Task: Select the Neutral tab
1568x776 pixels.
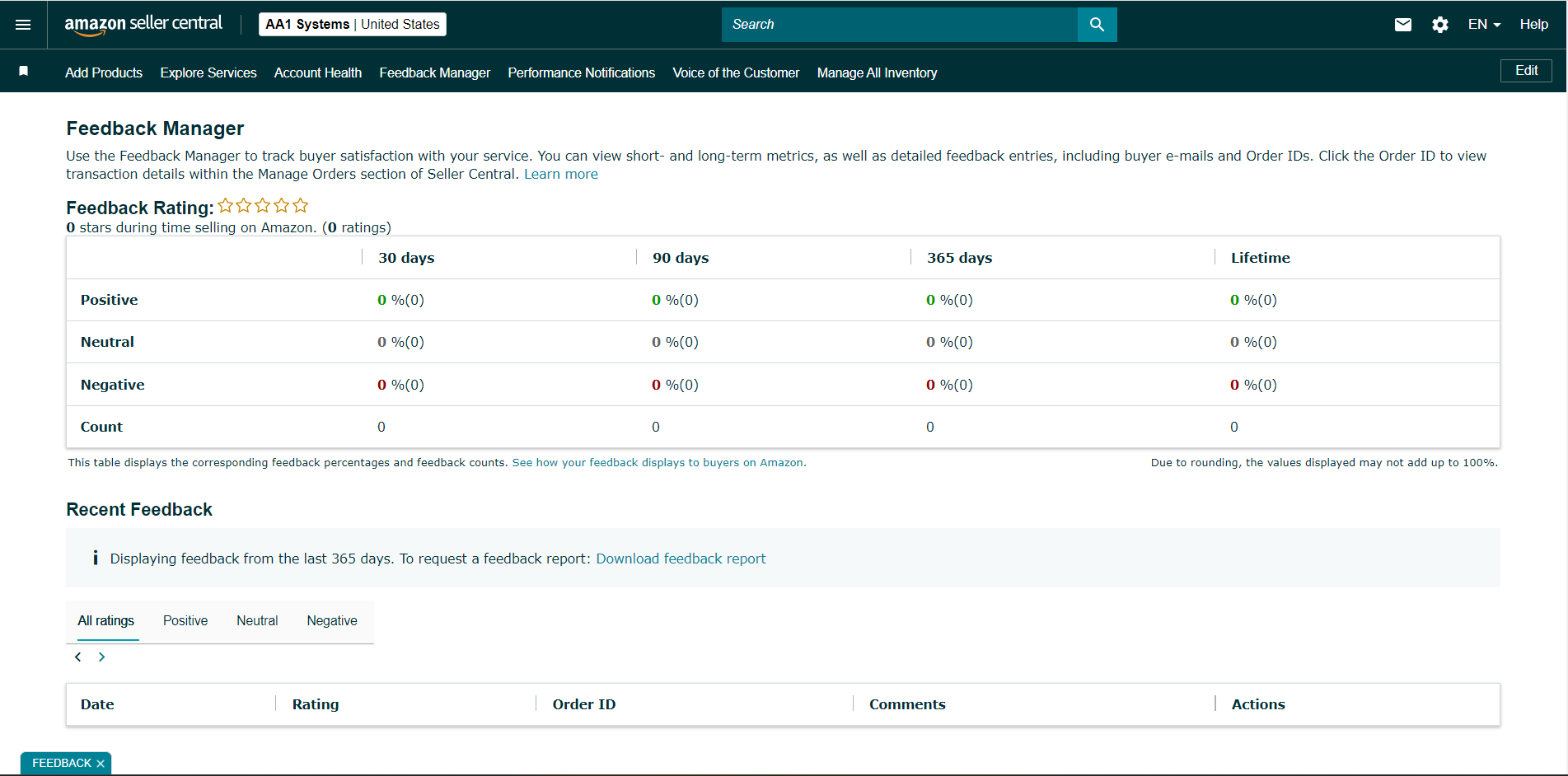Action: (257, 621)
